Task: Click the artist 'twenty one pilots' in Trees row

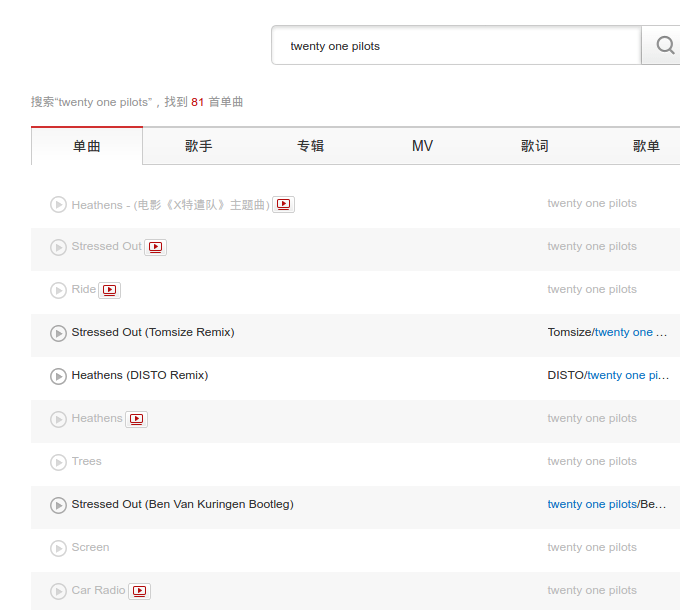Action: coord(592,461)
